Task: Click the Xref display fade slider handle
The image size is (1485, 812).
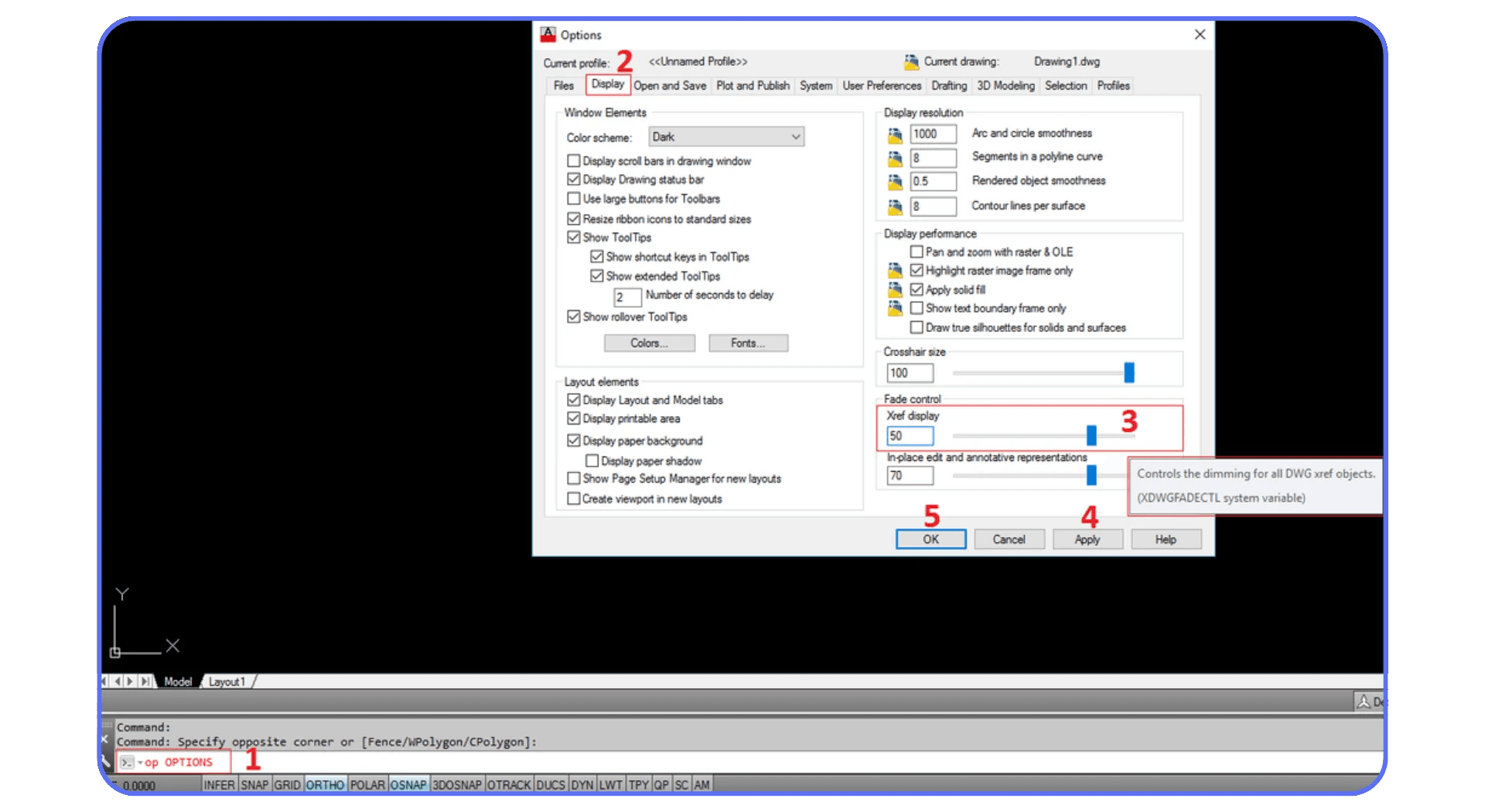Action: pyautogui.click(x=1091, y=435)
